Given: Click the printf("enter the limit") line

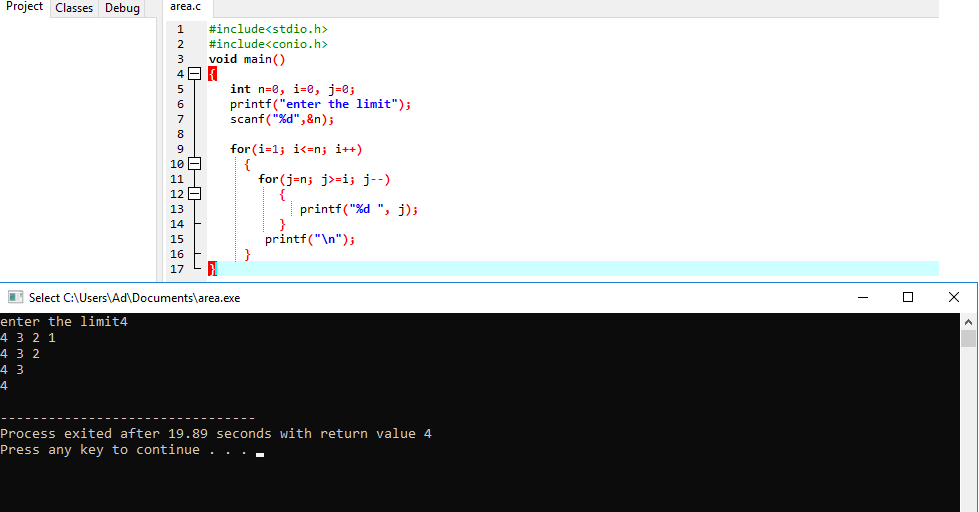Looking at the screenshot, I should (320, 104).
